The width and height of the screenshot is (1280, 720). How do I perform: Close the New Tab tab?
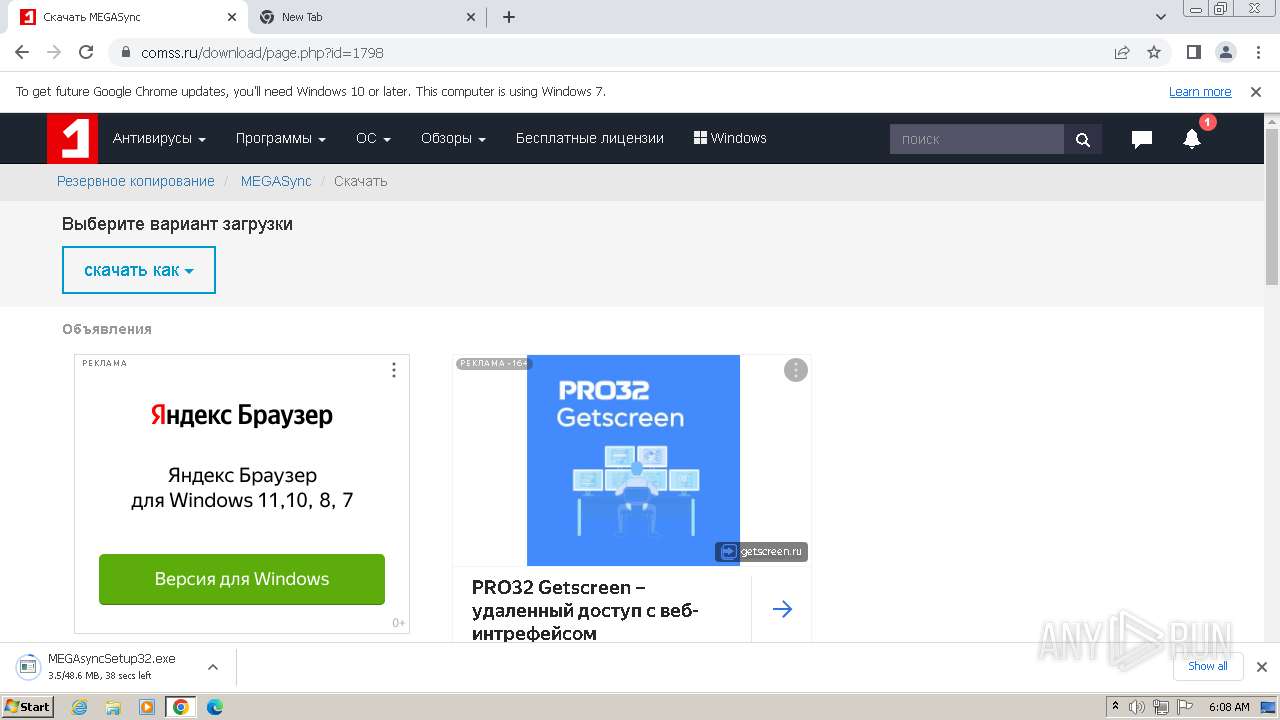coord(472,17)
